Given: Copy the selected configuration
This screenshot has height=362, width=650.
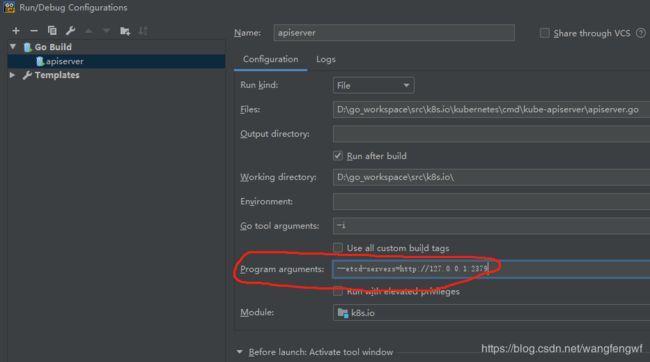Looking at the screenshot, I should (52, 31).
